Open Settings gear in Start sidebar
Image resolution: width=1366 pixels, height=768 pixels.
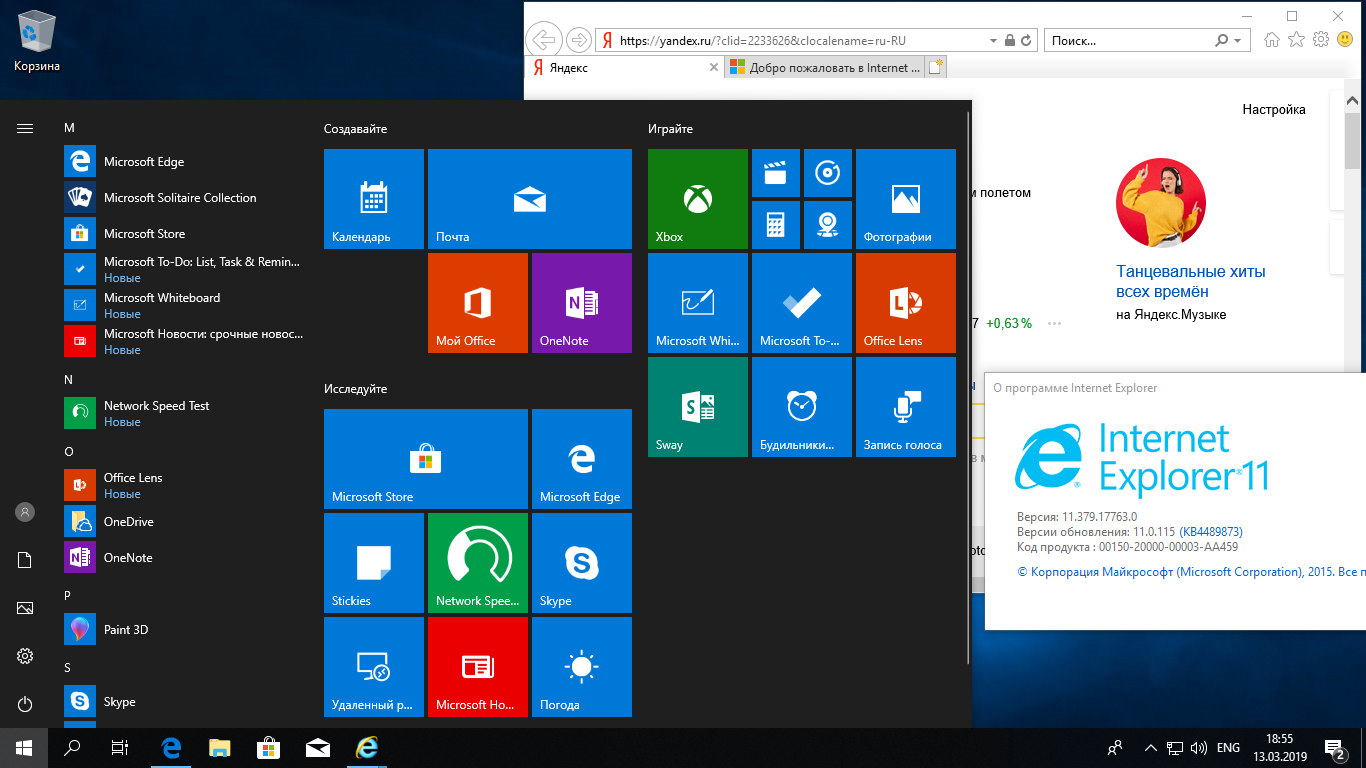(x=25, y=656)
